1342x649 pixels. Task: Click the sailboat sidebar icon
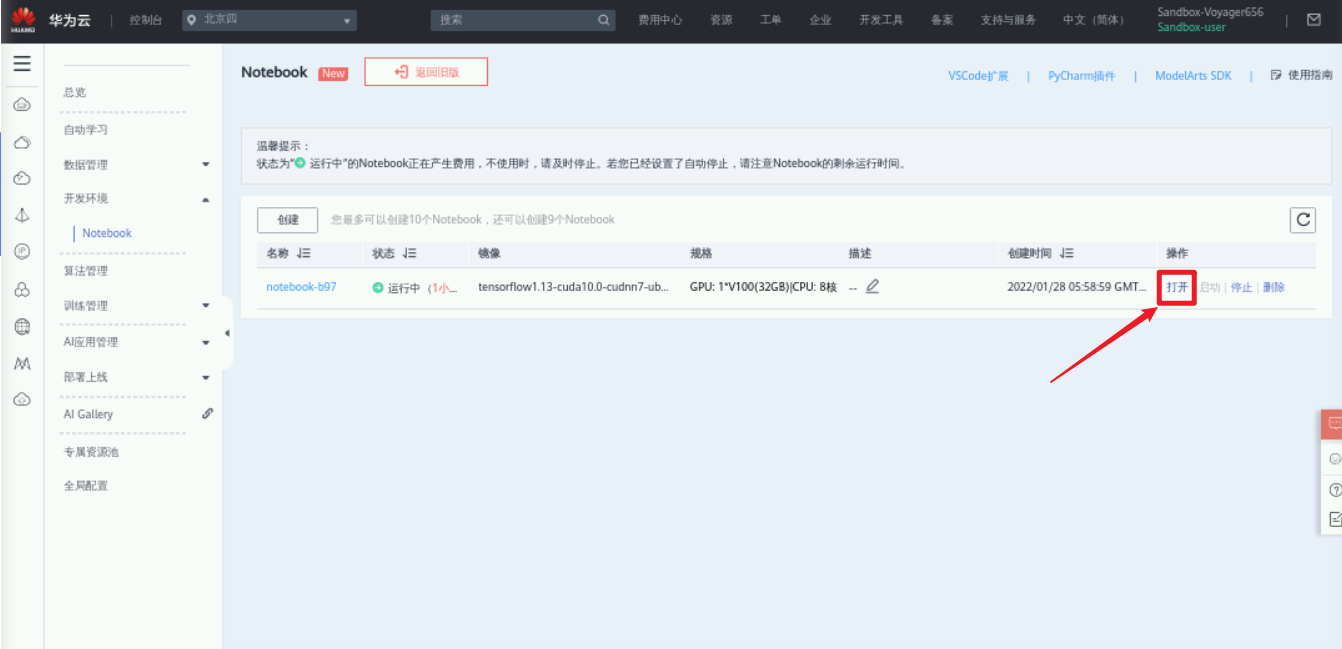click(22, 215)
